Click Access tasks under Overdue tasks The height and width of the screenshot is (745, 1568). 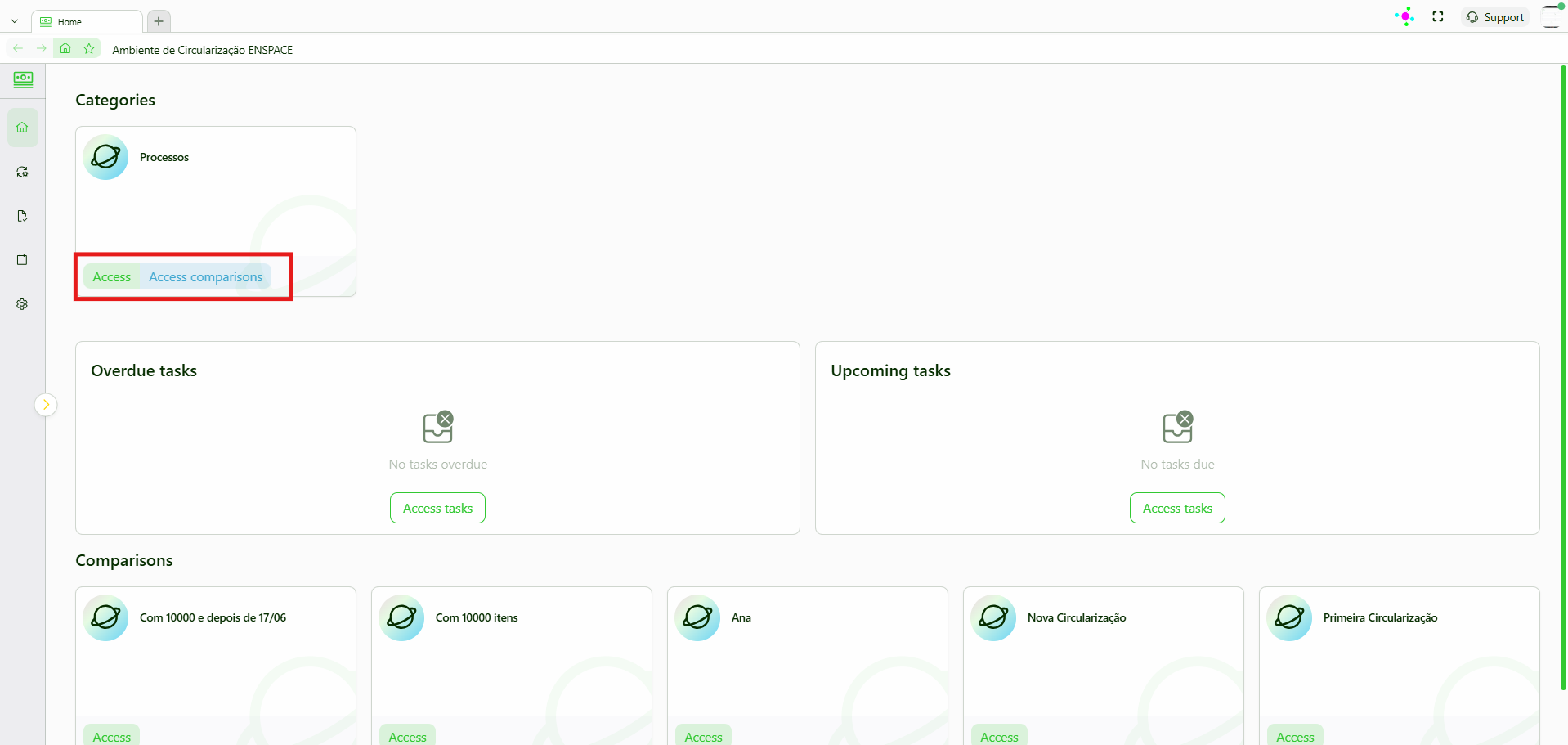437,508
